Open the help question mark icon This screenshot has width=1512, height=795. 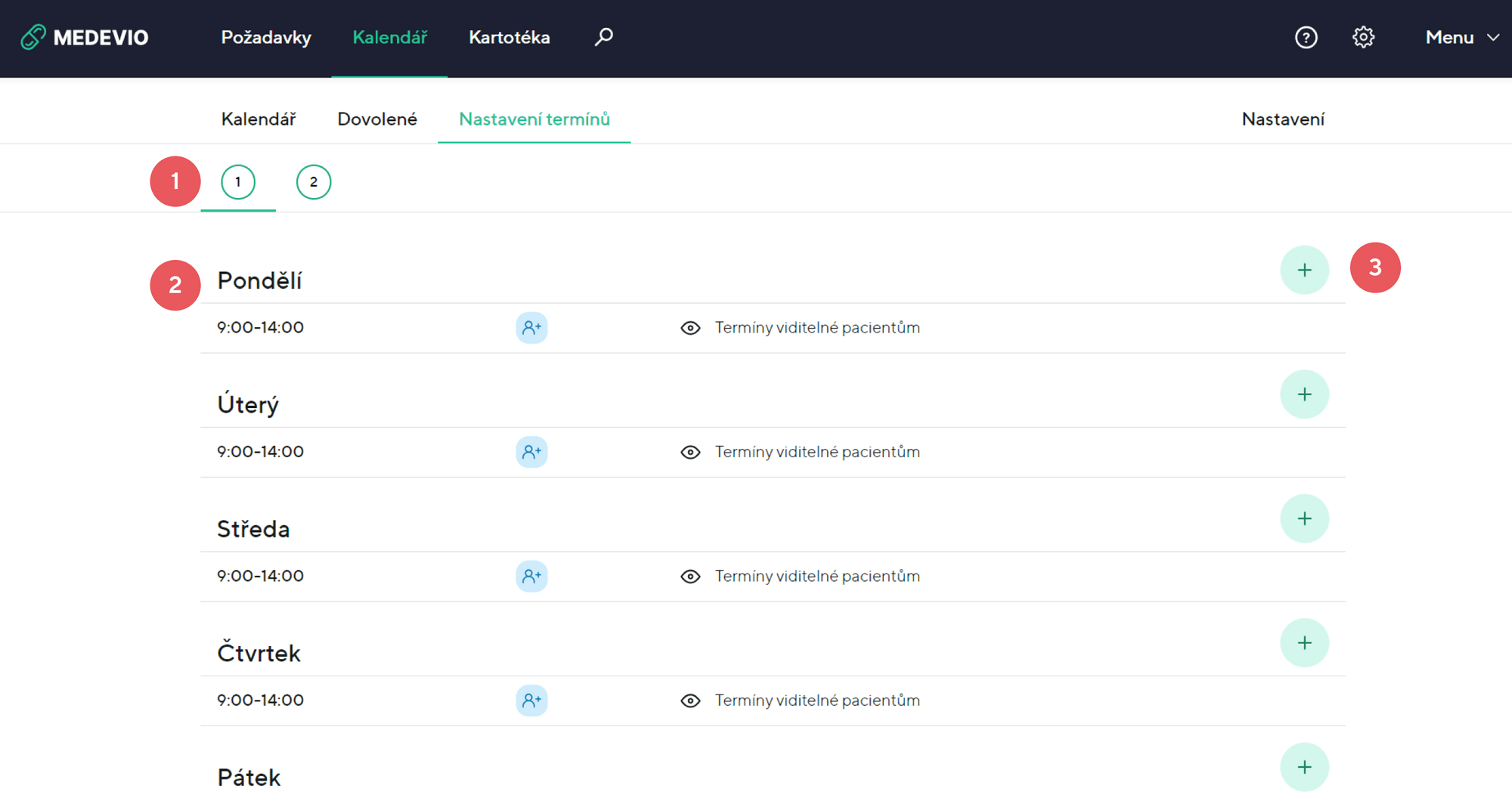(x=1306, y=37)
